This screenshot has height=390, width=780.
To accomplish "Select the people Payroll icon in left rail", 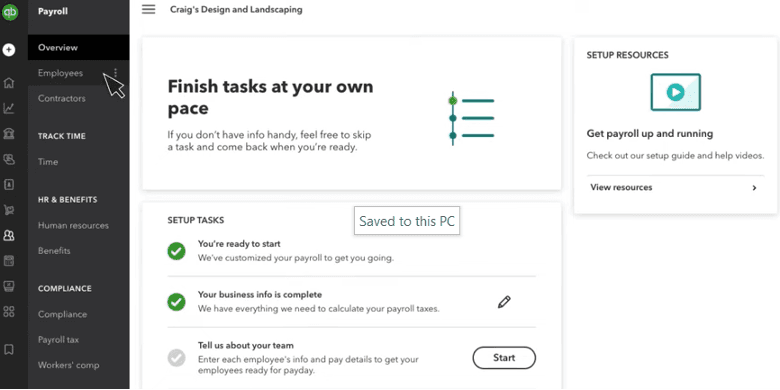I will coord(9,235).
